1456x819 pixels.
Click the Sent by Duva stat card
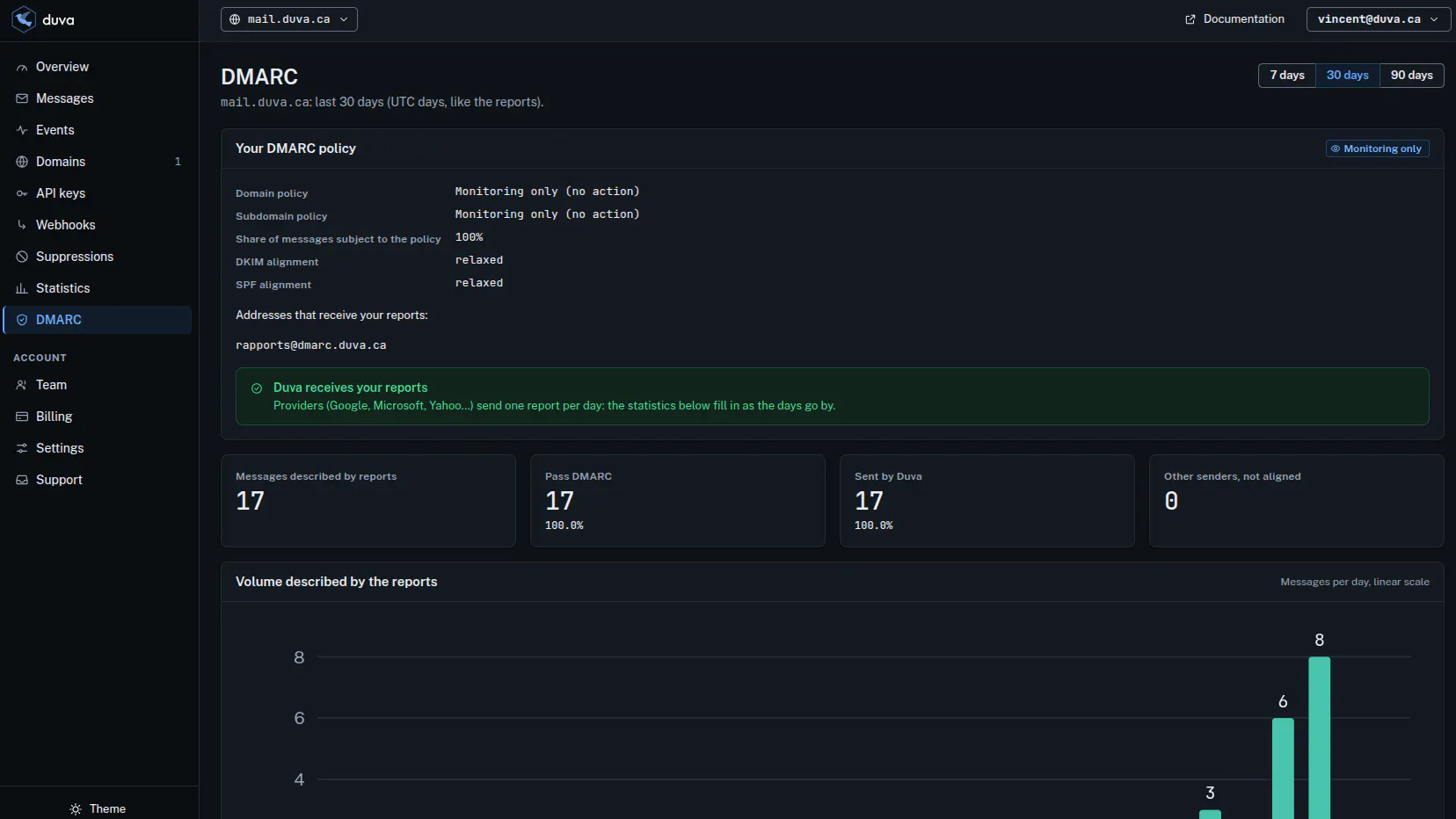[x=987, y=501]
